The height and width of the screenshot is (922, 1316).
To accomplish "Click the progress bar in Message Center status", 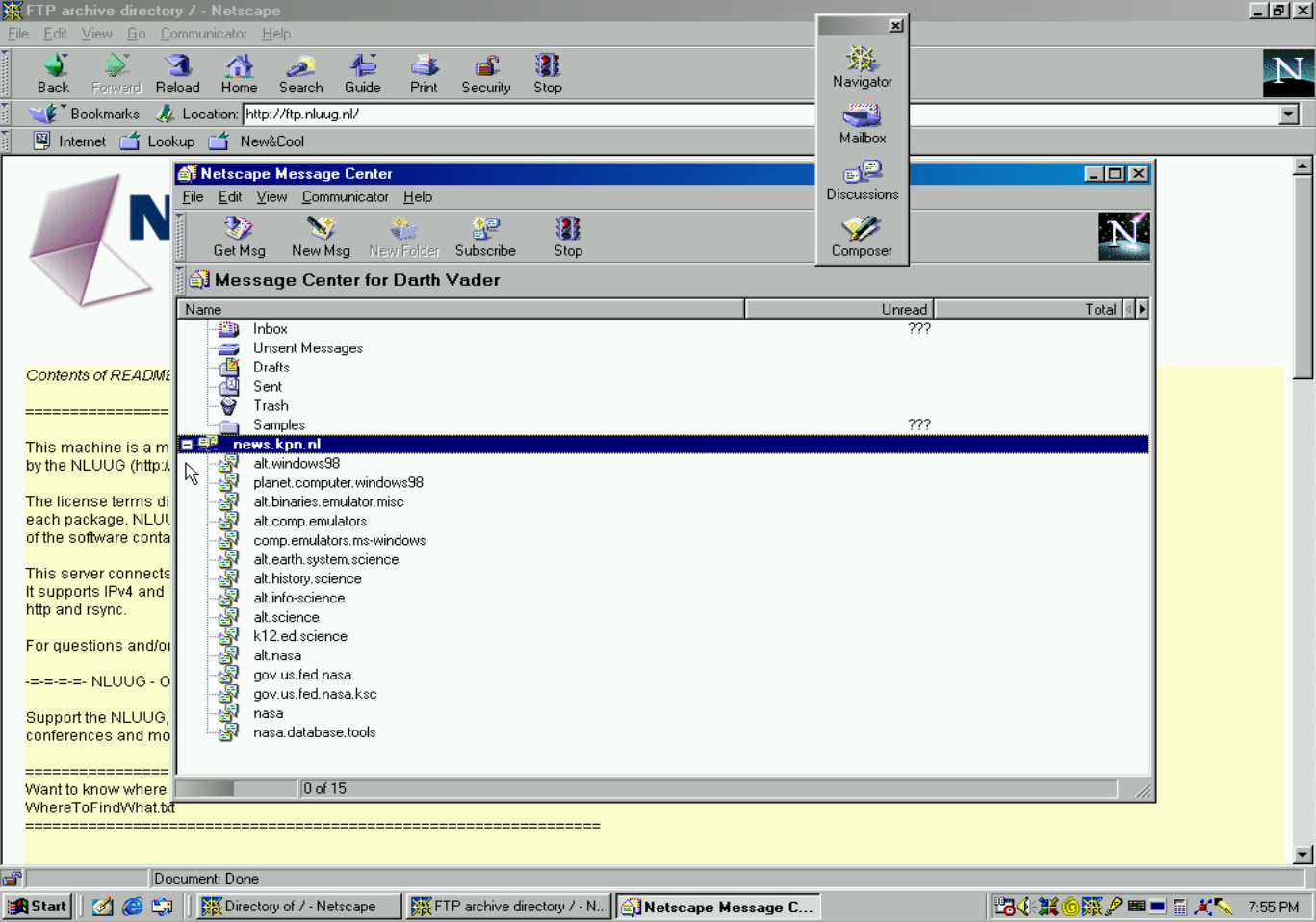I will tap(236, 789).
